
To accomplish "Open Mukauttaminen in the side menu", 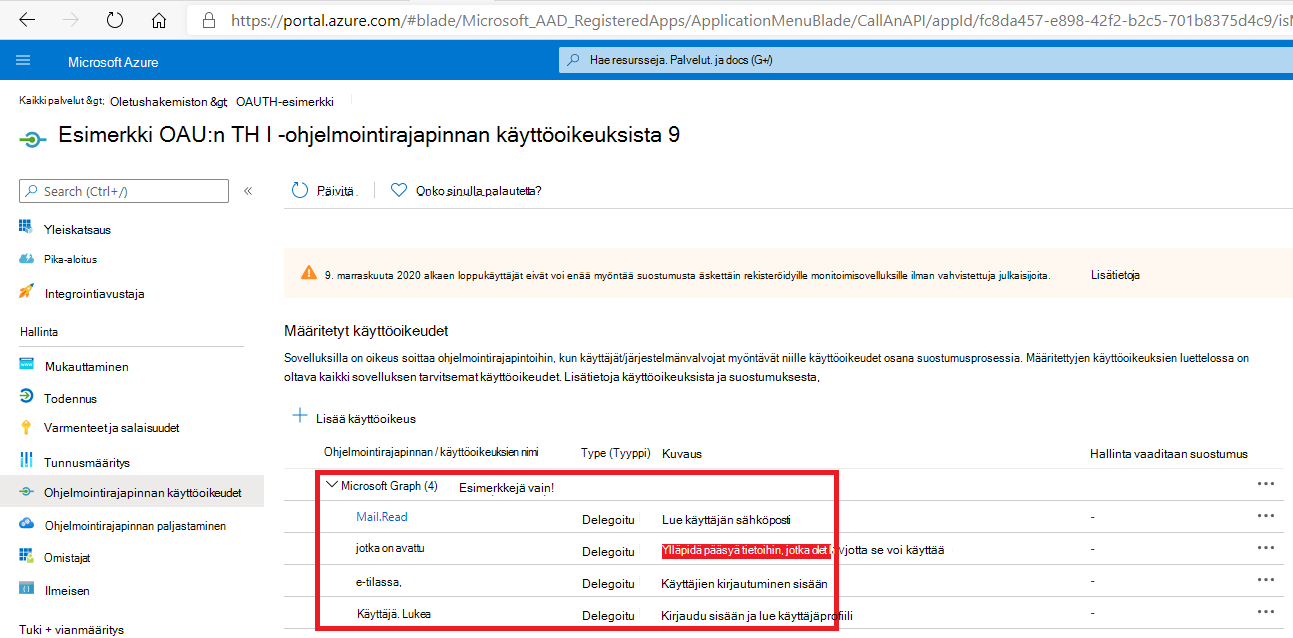I will (x=86, y=367).
